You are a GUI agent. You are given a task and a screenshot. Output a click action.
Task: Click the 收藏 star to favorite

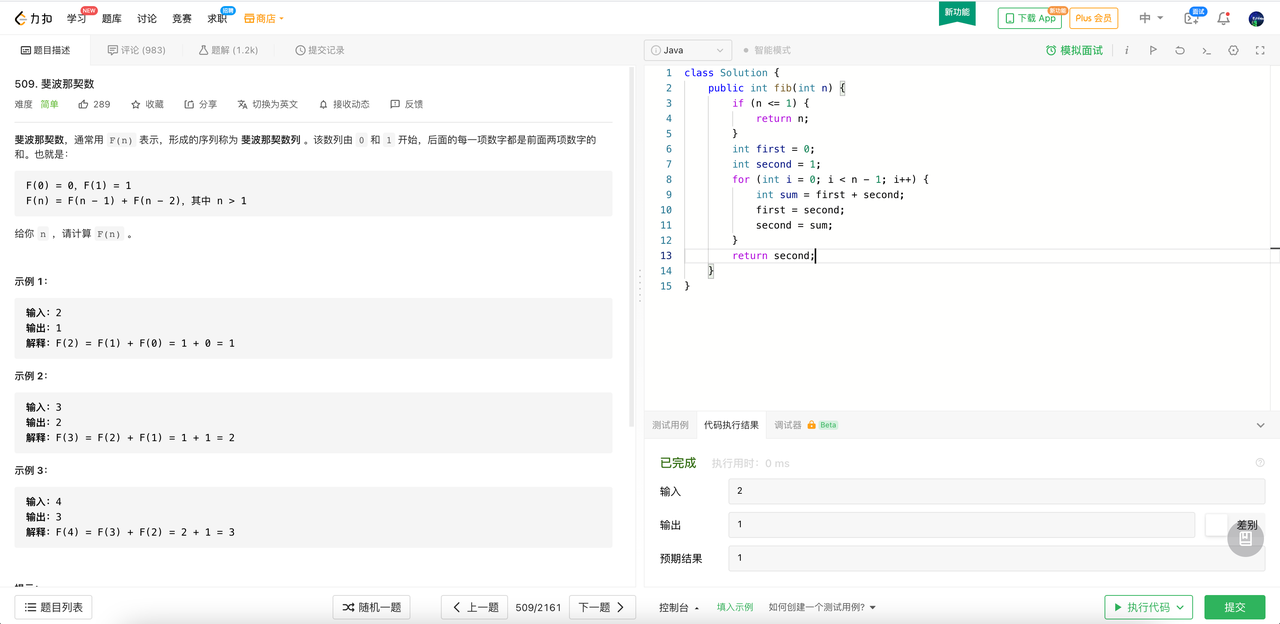click(147, 104)
